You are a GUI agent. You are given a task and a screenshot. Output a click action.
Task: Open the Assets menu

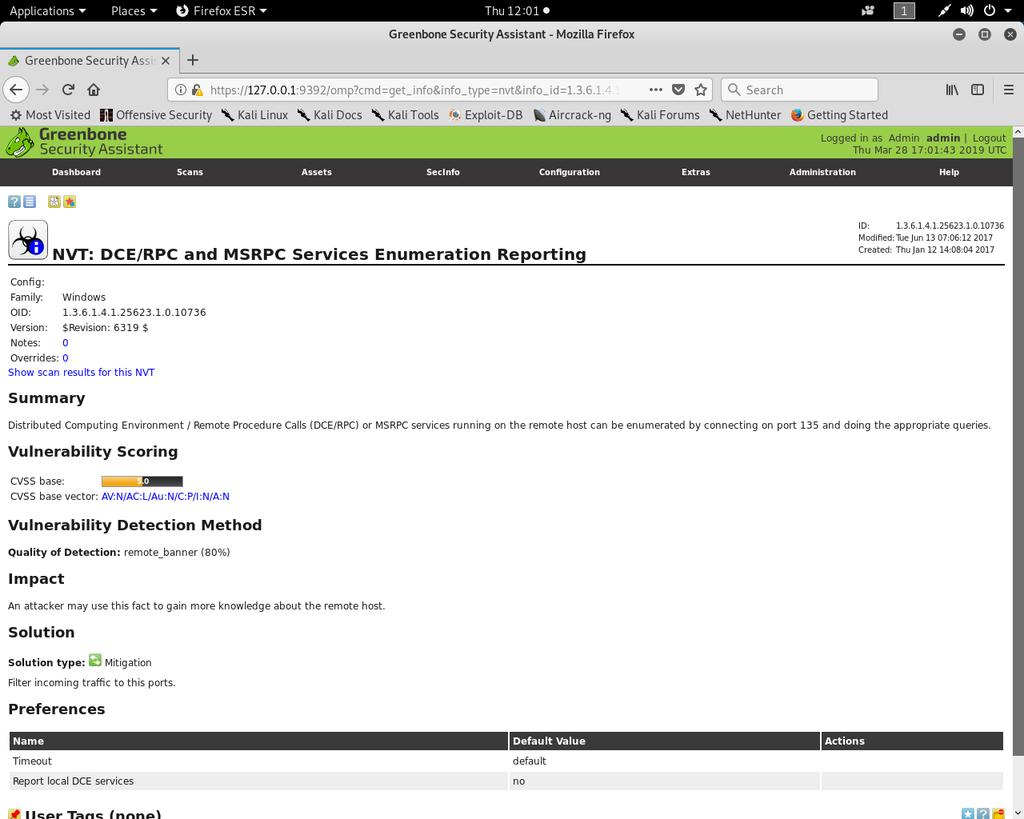coord(316,172)
